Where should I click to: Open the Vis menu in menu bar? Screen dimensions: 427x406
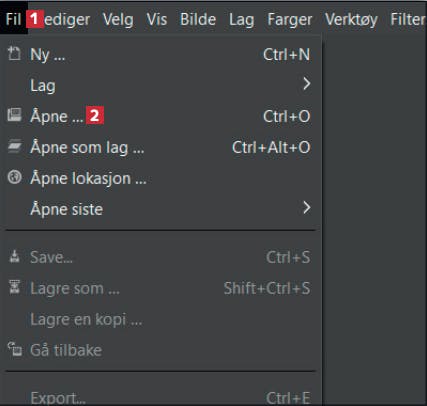(x=157, y=19)
